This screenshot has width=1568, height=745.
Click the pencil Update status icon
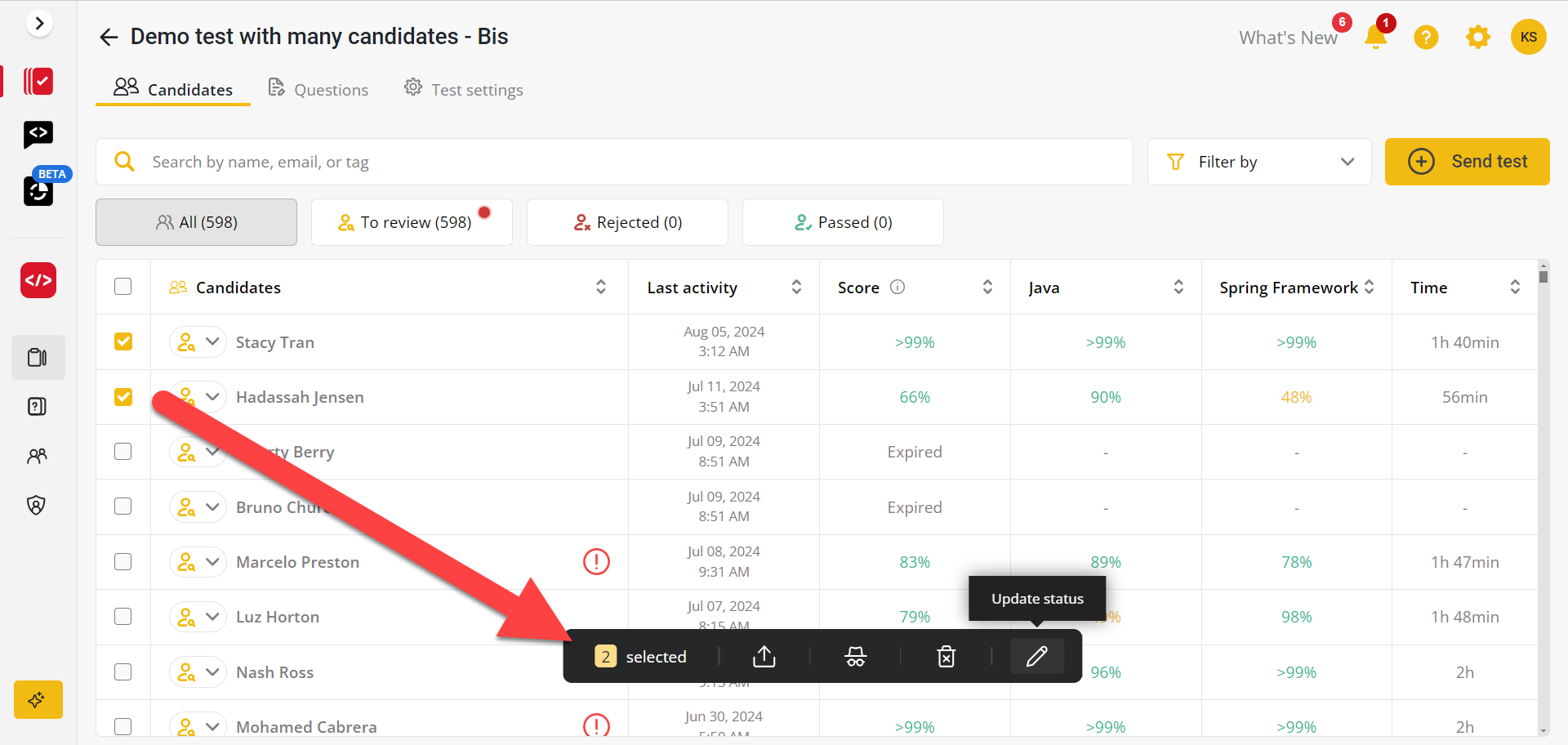pyautogui.click(x=1036, y=656)
